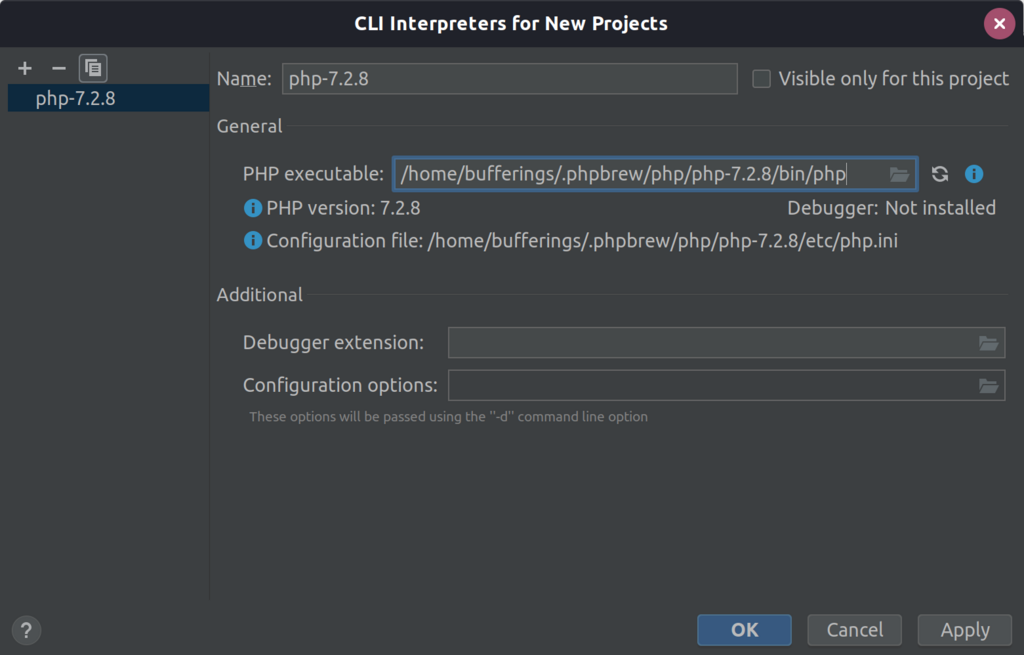
Task: Click the Name text field
Action: tap(508, 79)
